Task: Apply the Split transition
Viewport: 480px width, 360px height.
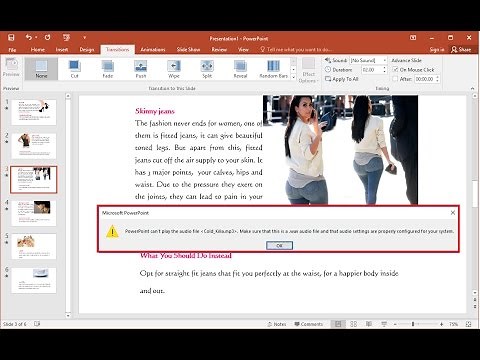Action: 207,69
